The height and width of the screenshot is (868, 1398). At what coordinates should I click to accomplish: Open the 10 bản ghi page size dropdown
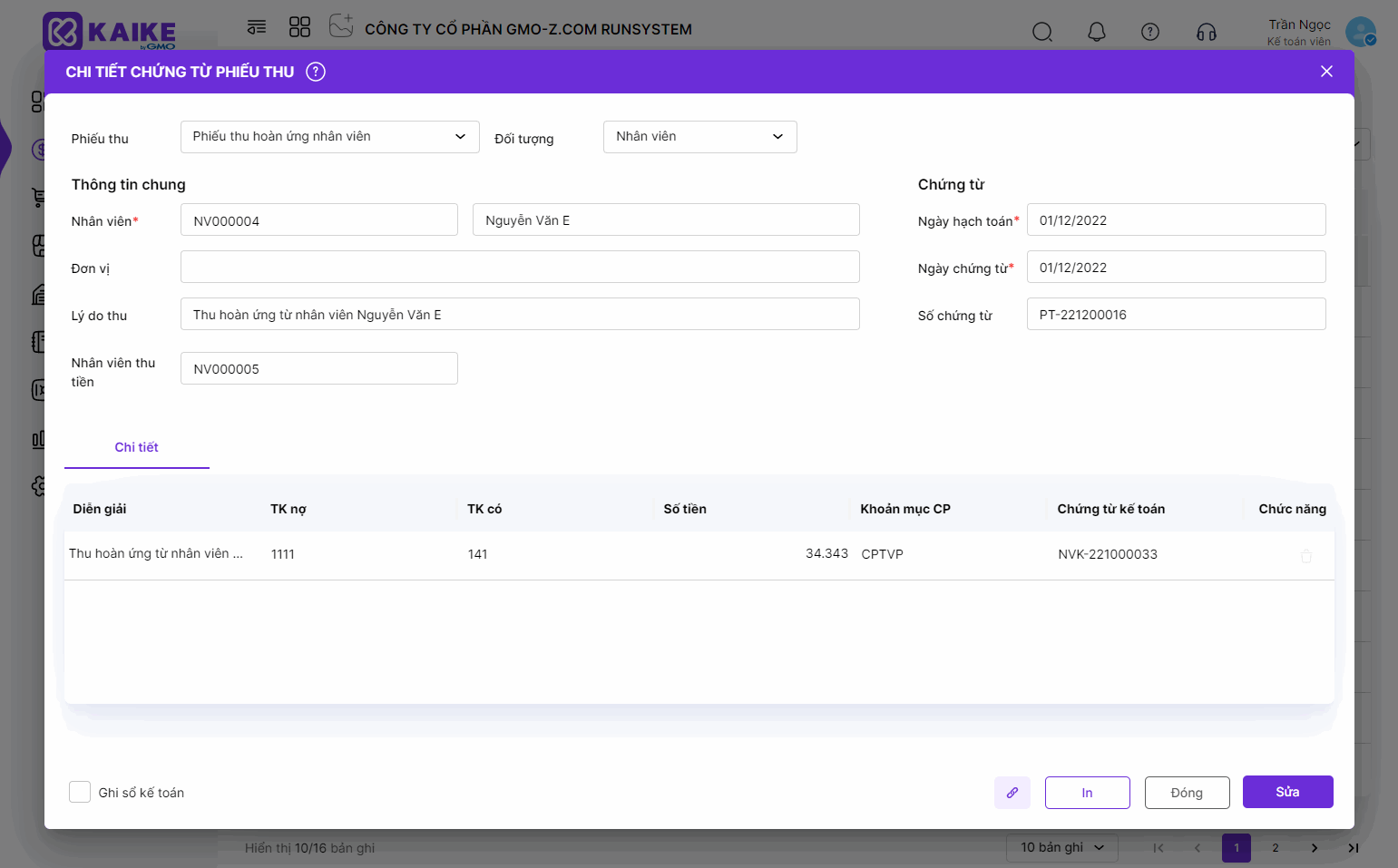coord(1062,847)
